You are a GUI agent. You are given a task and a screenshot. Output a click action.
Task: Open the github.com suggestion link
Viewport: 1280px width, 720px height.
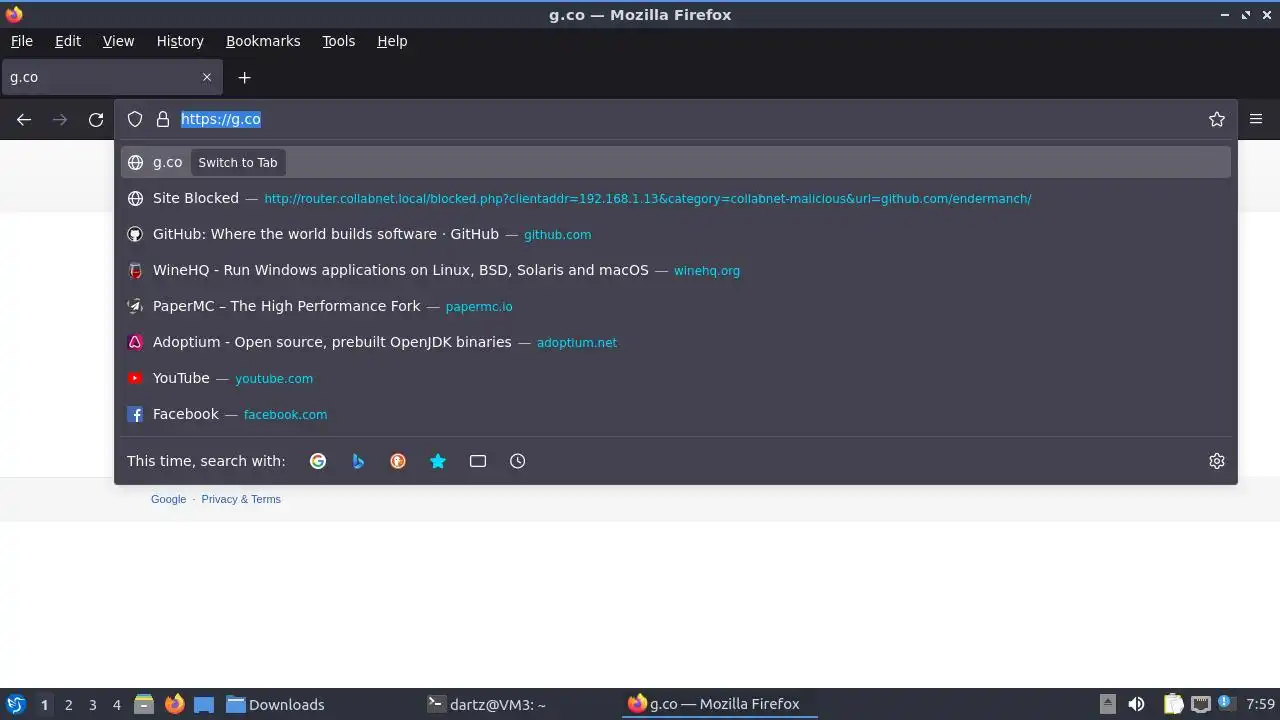557,235
